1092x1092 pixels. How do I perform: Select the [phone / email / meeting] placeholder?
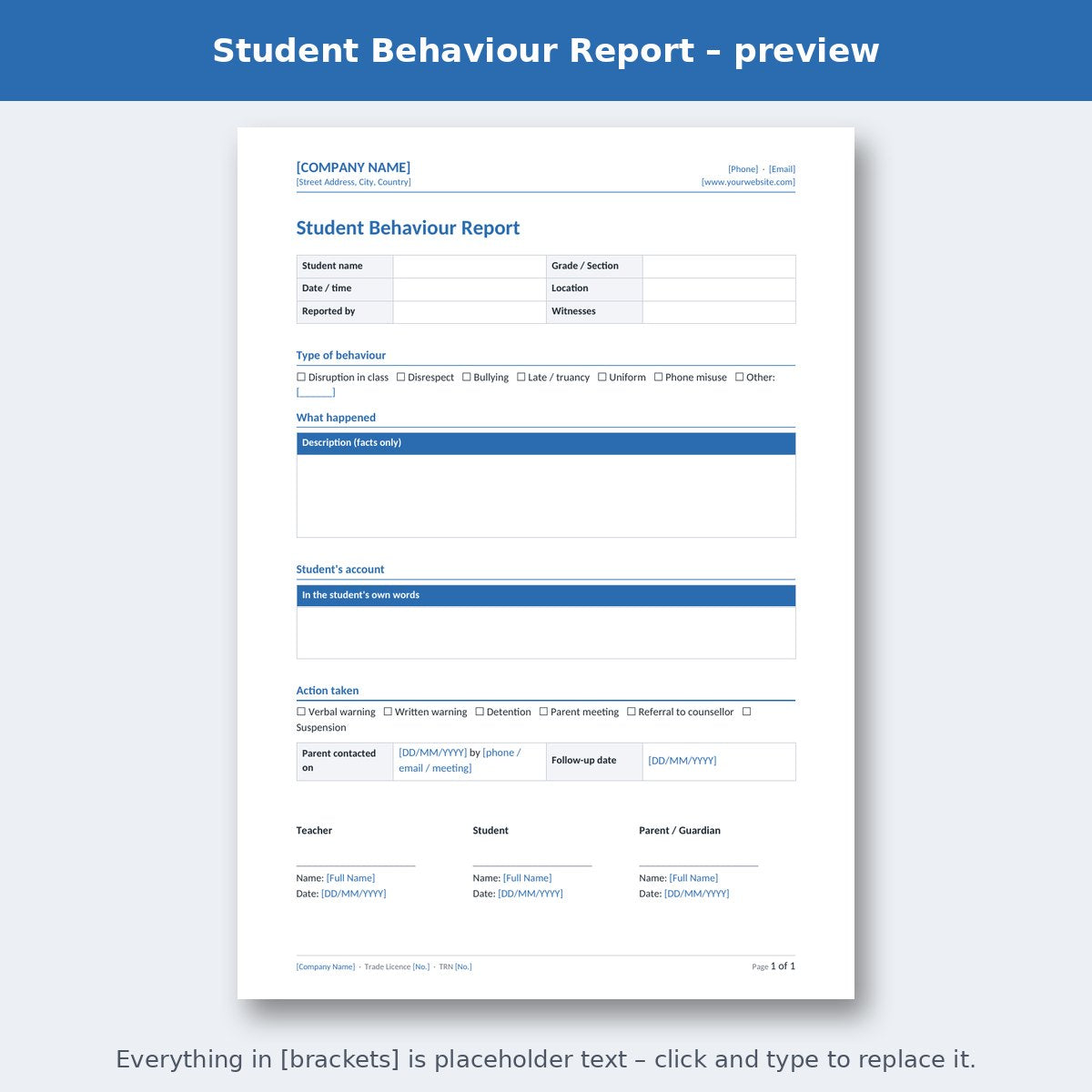[x=460, y=761]
